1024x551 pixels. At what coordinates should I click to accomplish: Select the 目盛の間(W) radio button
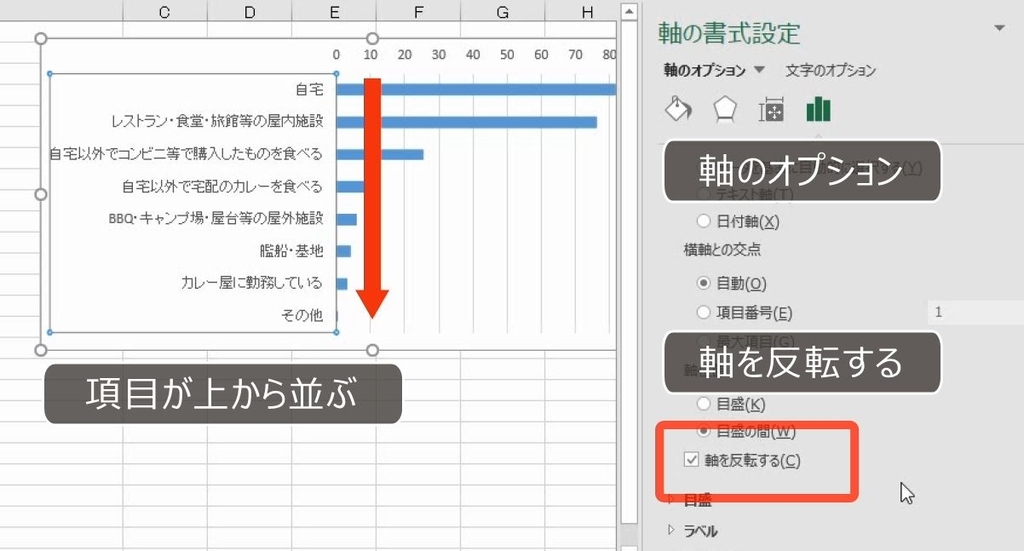(703, 431)
